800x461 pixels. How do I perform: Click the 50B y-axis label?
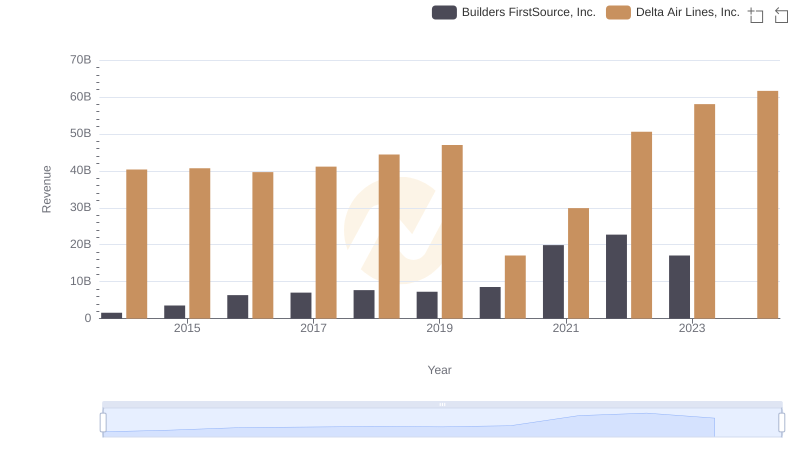point(81,133)
